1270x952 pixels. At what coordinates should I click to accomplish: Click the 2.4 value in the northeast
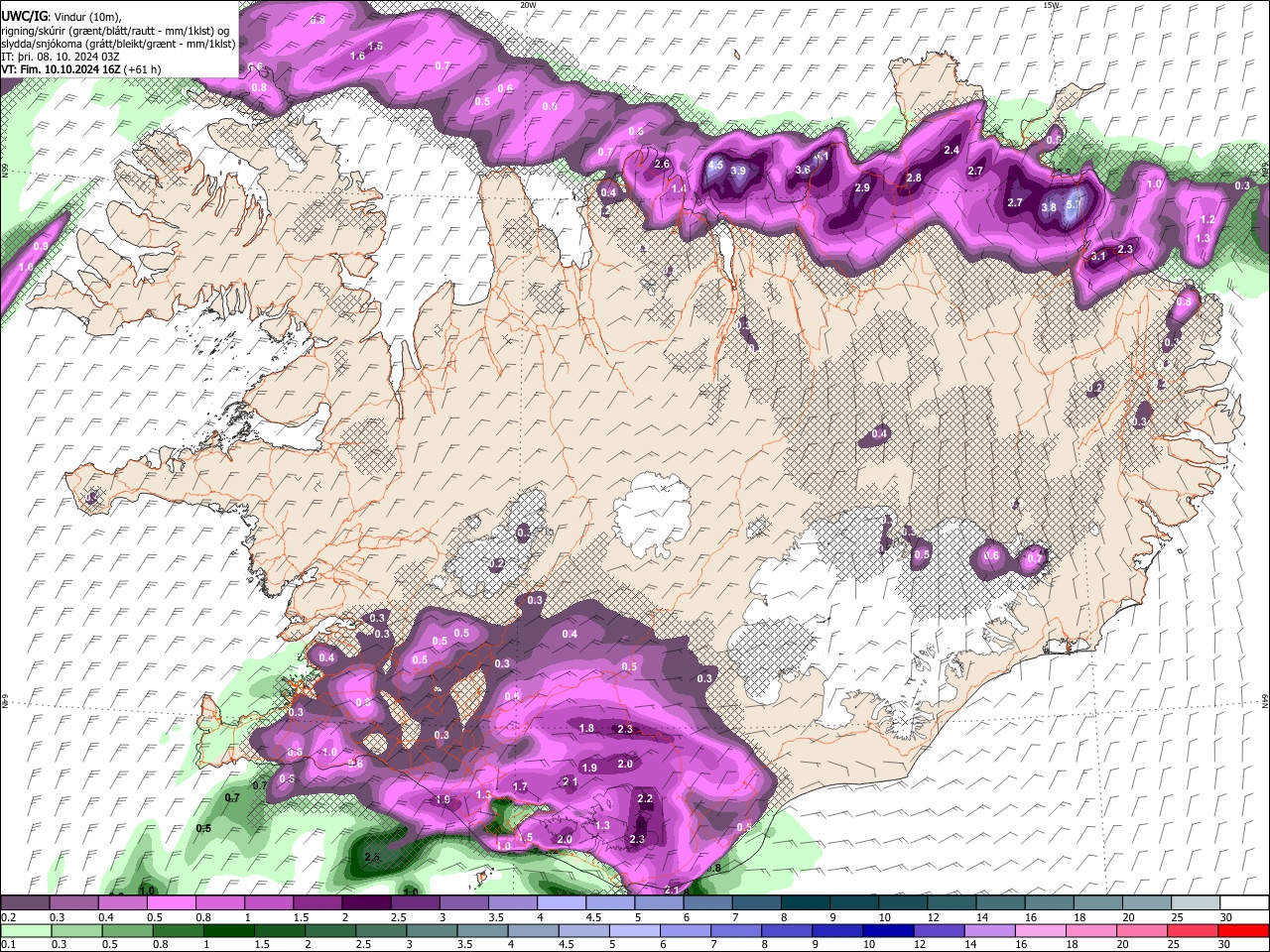click(952, 150)
